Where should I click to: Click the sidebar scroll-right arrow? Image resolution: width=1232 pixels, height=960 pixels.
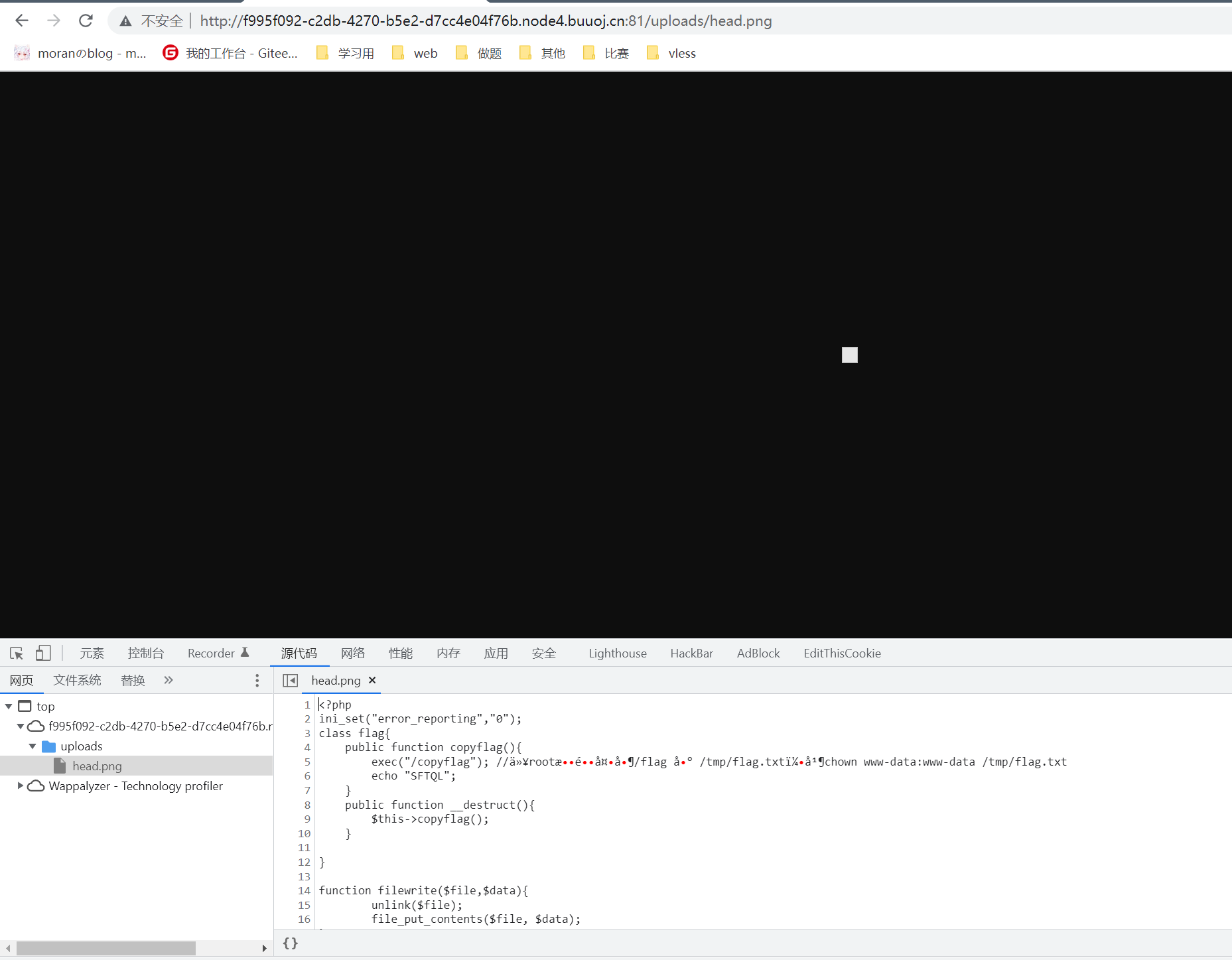click(x=264, y=949)
